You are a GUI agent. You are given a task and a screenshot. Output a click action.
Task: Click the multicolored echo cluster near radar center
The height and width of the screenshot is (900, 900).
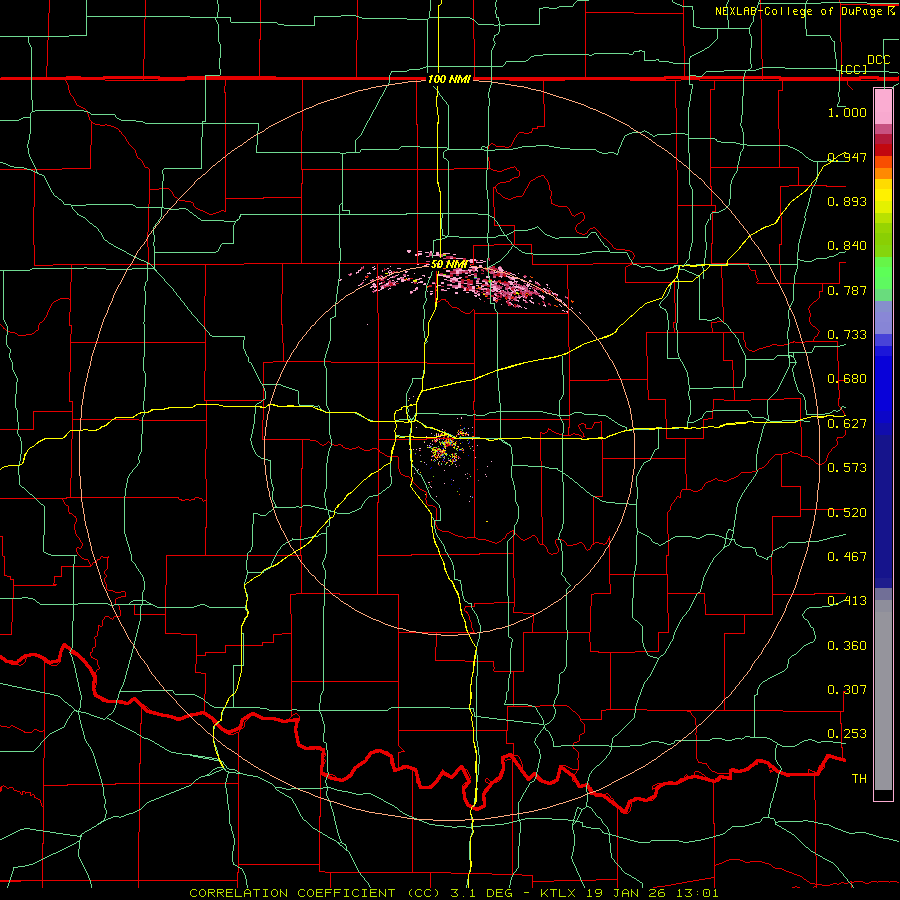445,449
